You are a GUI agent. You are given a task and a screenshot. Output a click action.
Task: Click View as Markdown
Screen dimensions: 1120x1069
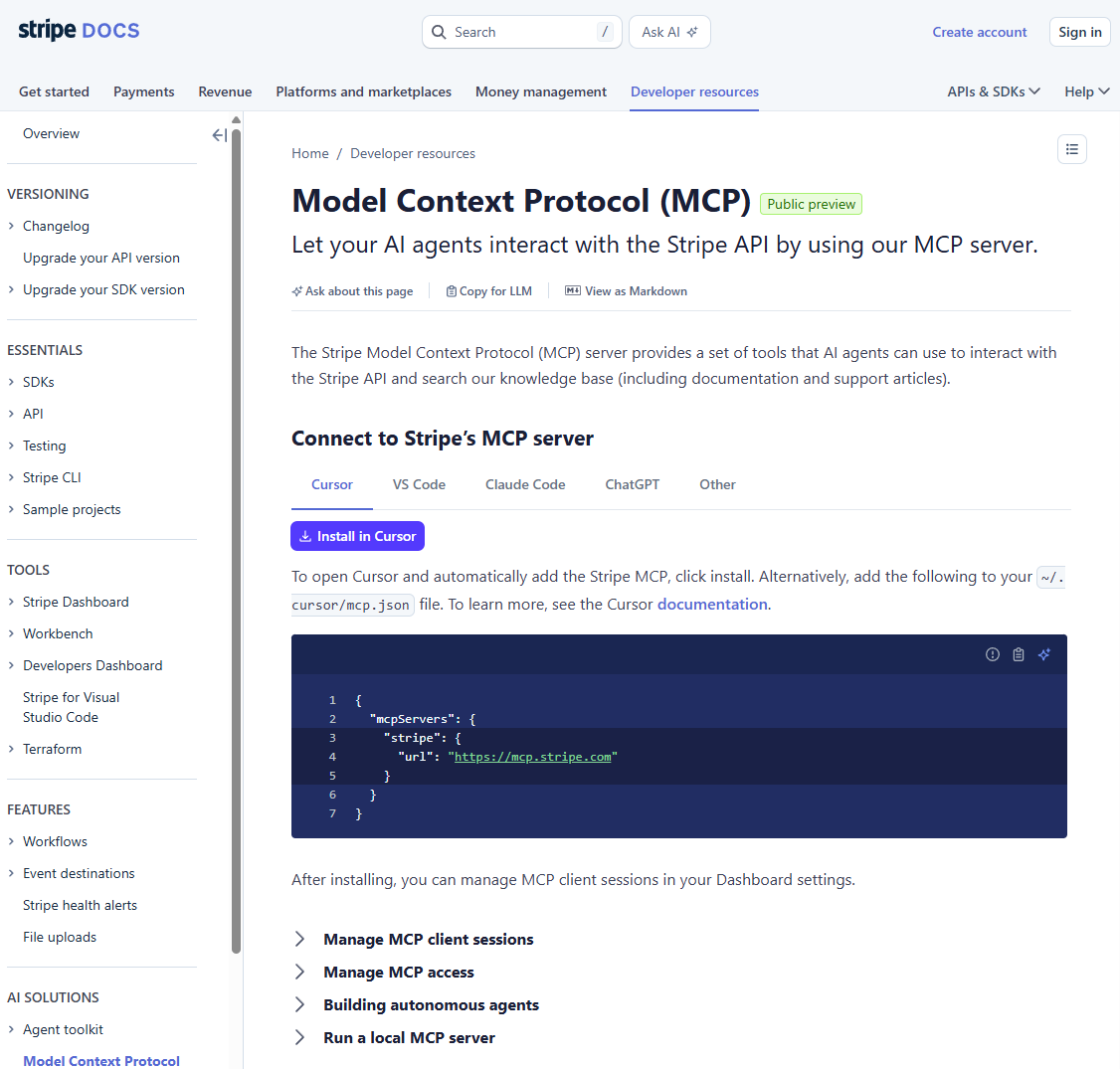point(626,291)
